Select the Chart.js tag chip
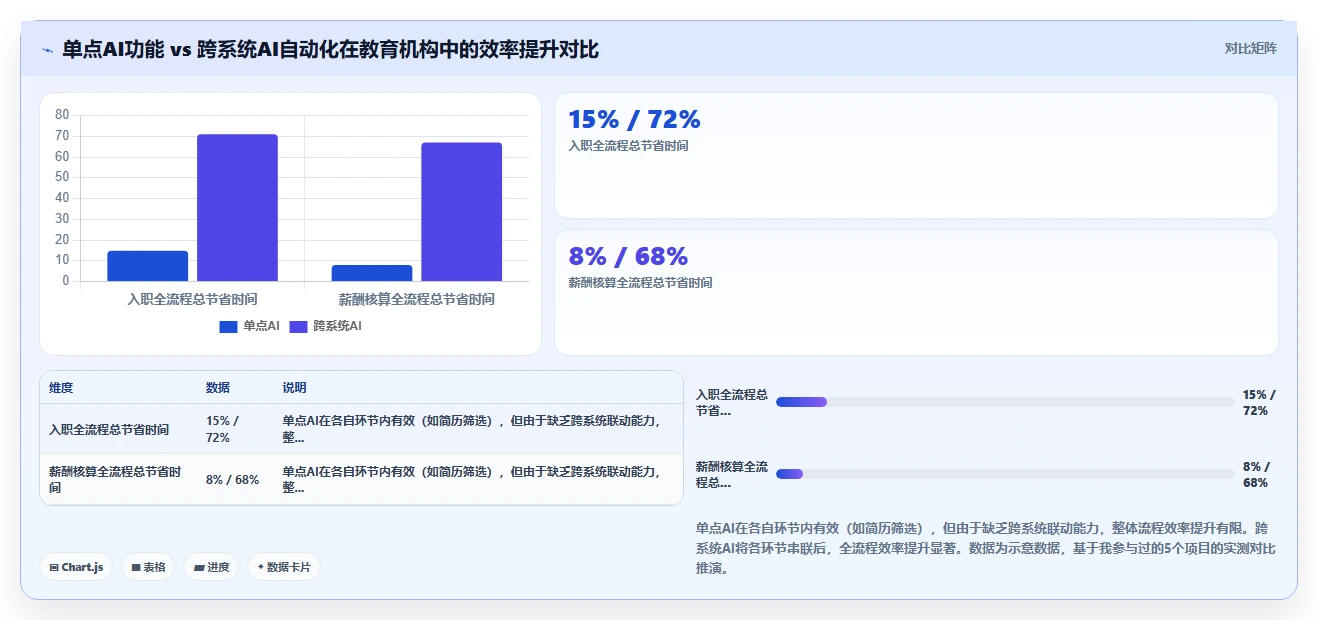The height and width of the screenshot is (620, 1318). point(77,567)
